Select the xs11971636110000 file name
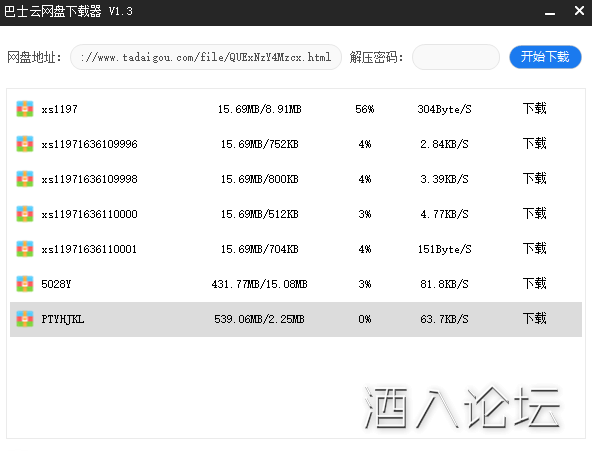592x452 pixels. click(89, 214)
